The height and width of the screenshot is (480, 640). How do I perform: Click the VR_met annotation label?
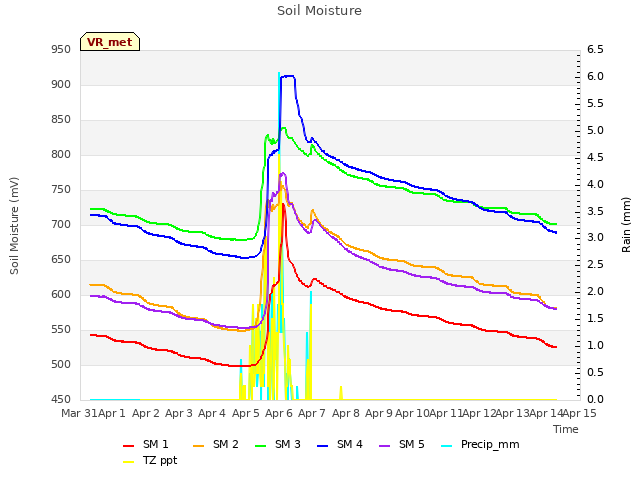point(110,42)
